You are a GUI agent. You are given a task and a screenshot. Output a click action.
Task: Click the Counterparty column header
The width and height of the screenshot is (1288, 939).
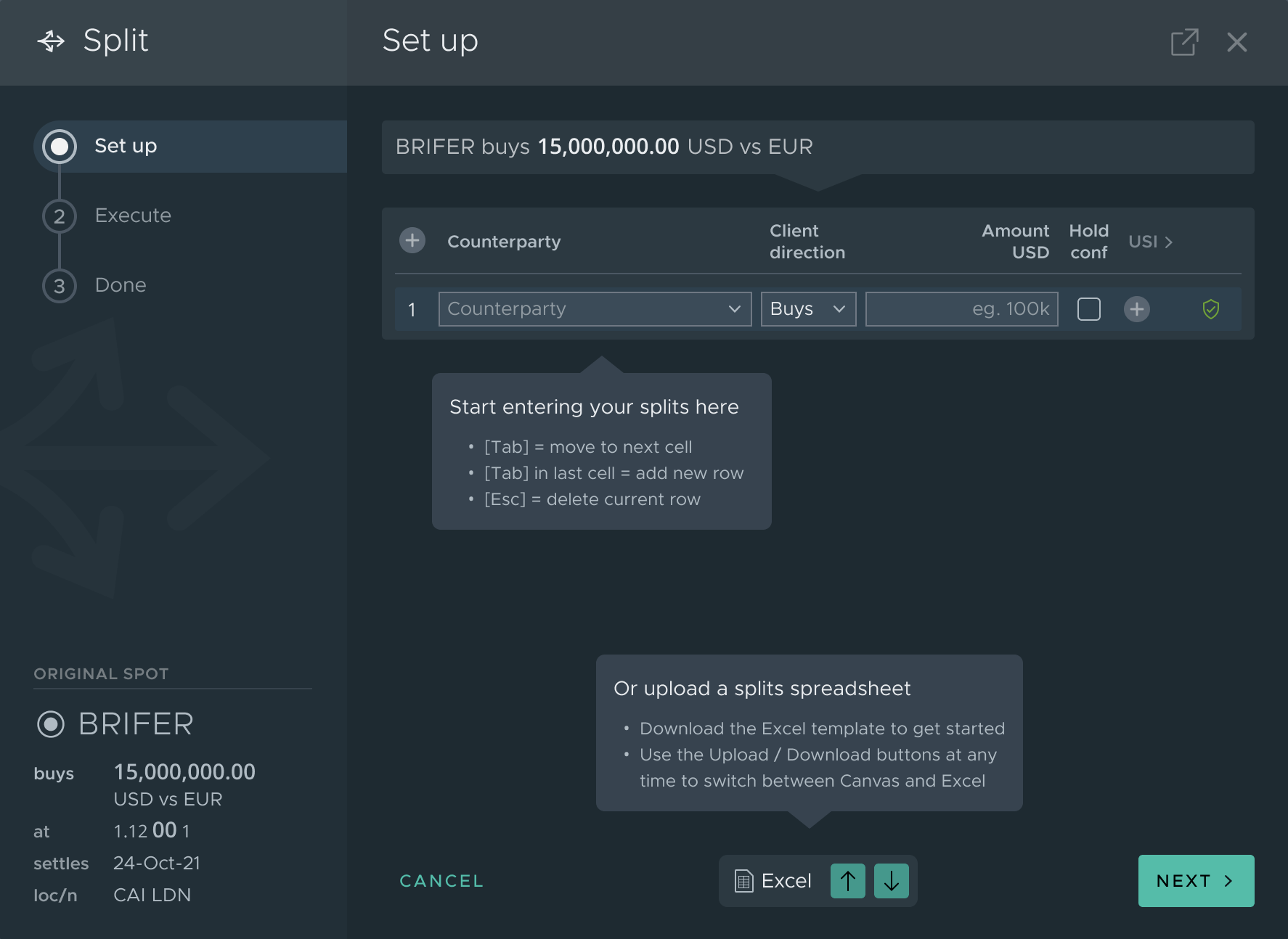click(504, 242)
